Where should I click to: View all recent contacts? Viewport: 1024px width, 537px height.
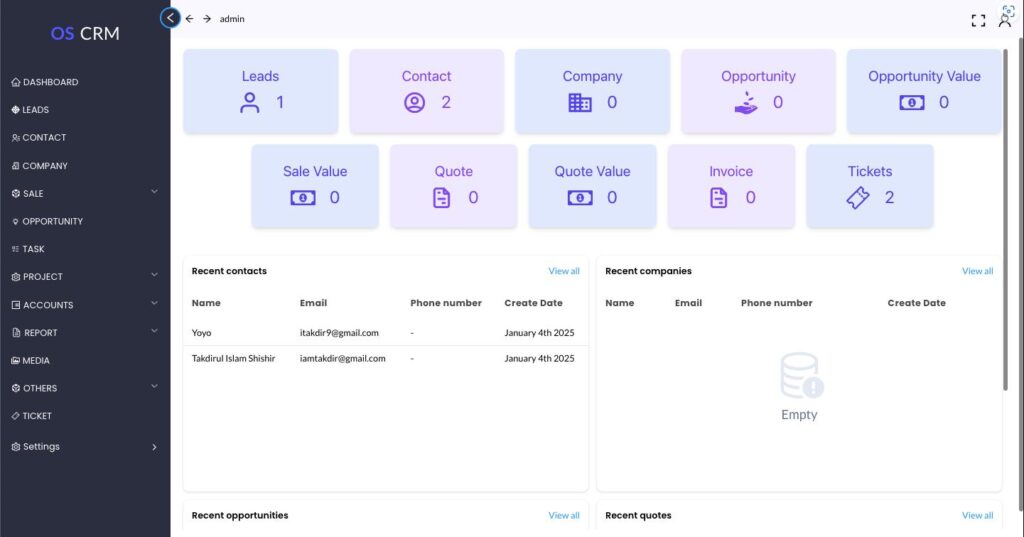(564, 271)
